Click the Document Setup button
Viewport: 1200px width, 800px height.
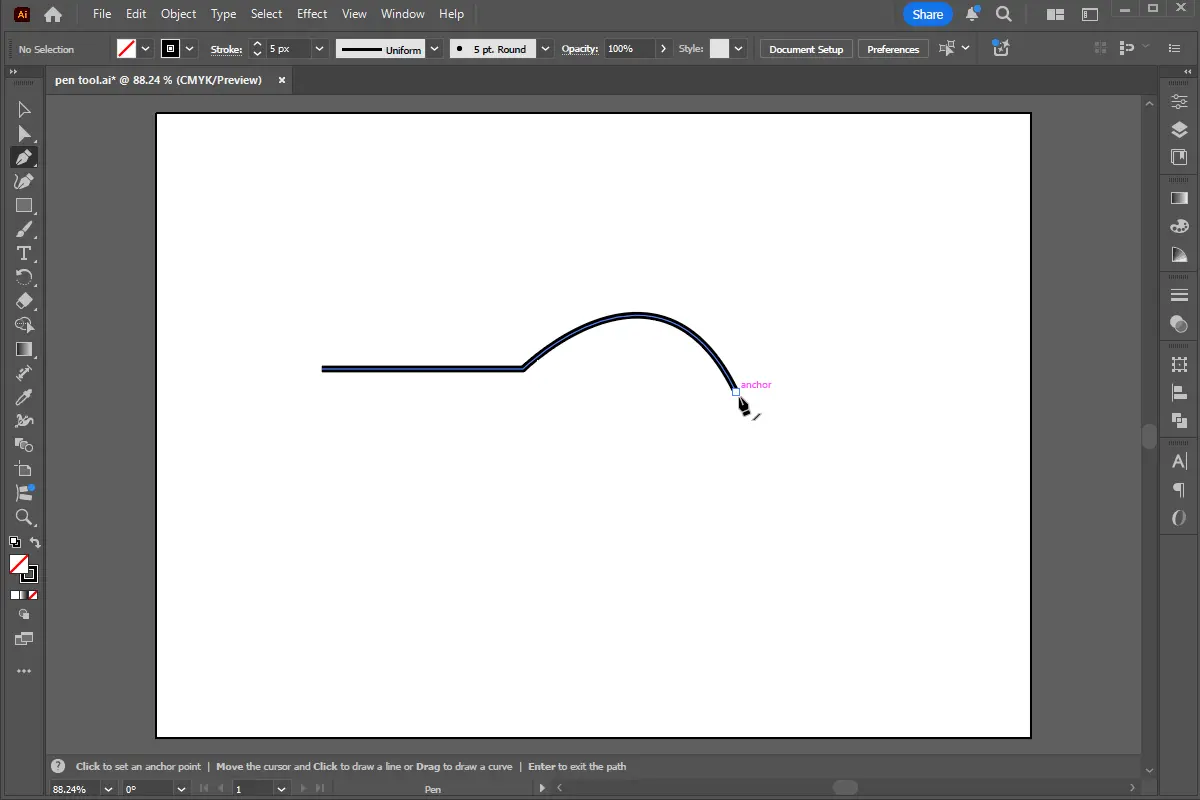click(805, 48)
